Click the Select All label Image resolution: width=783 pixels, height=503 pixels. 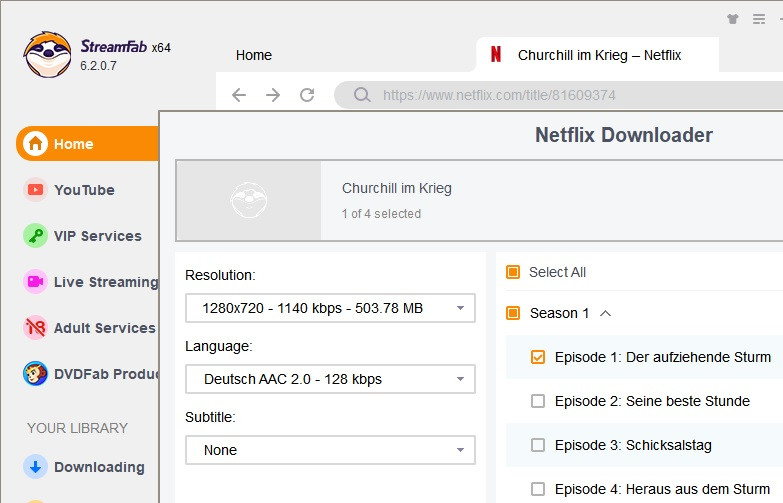557,272
